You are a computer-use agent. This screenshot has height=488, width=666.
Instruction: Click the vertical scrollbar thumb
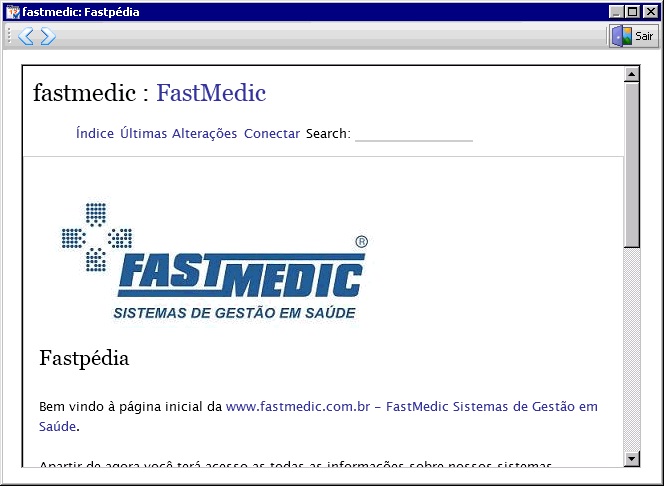pos(632,165)
